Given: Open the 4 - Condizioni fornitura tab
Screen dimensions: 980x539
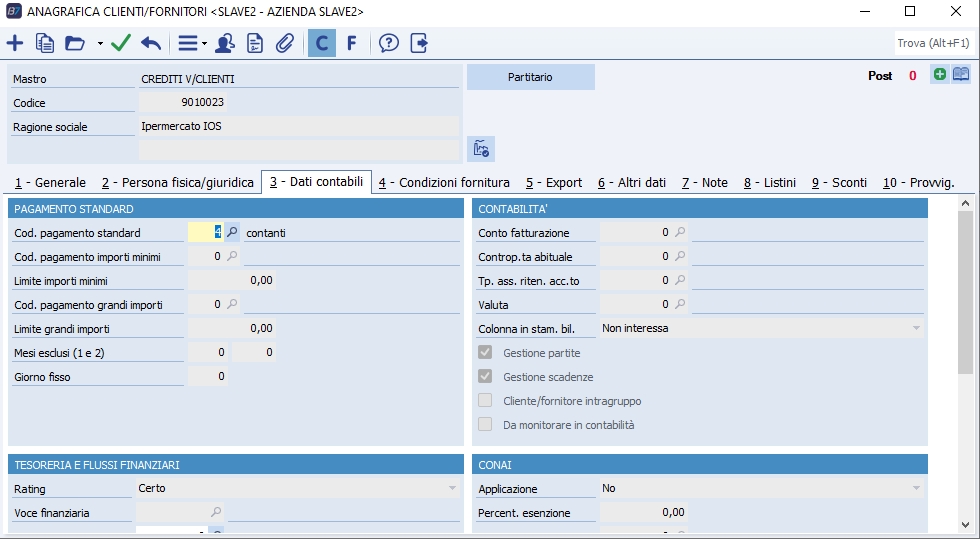Looking at the screenshot, I should (x=444, y=183).
